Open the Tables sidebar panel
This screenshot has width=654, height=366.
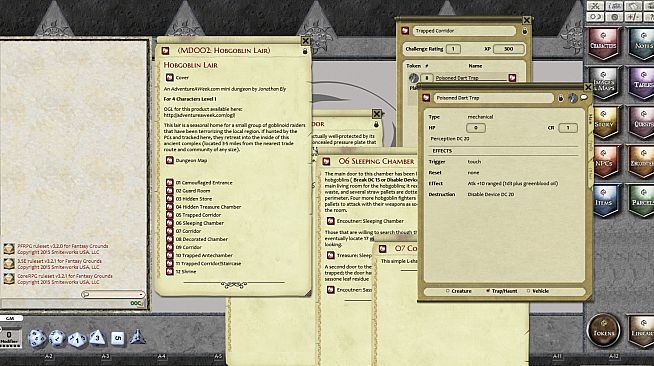coord(642,83)
